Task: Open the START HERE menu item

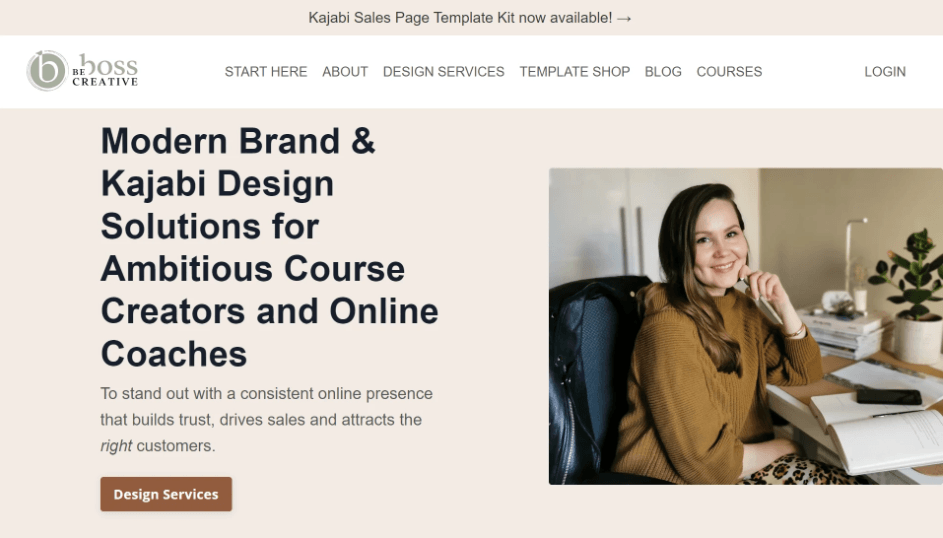Action: [266, 72]
